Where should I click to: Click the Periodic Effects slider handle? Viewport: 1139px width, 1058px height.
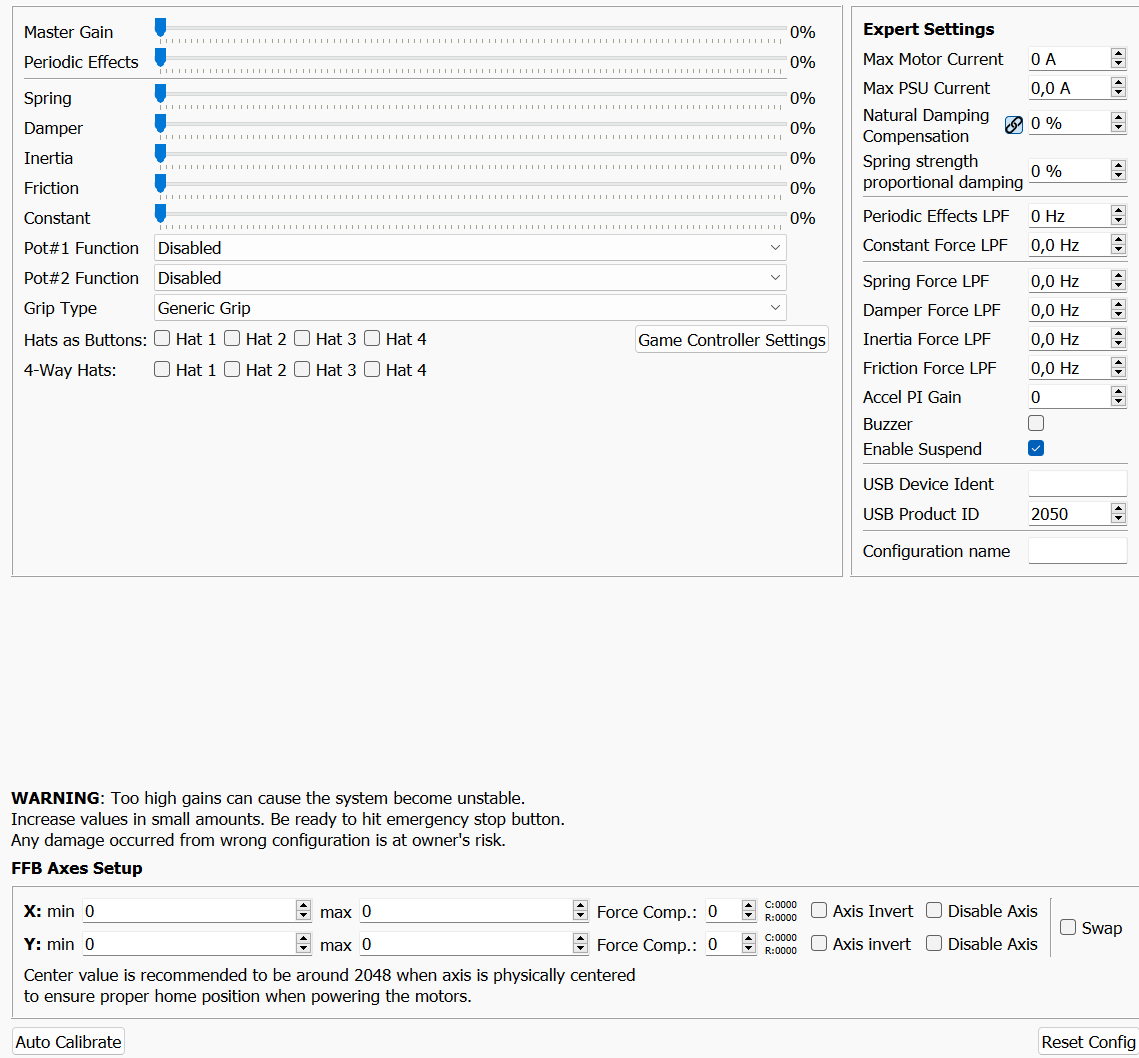click(161, 57)
